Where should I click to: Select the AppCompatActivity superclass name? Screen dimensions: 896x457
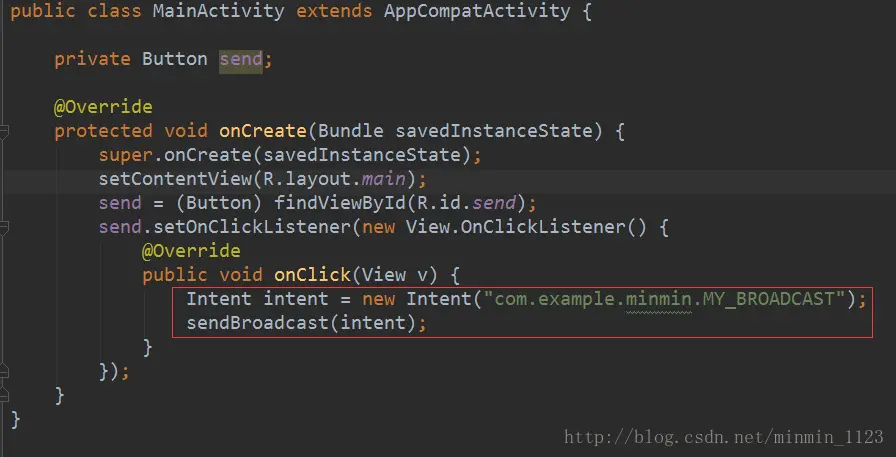click(477, 11)
